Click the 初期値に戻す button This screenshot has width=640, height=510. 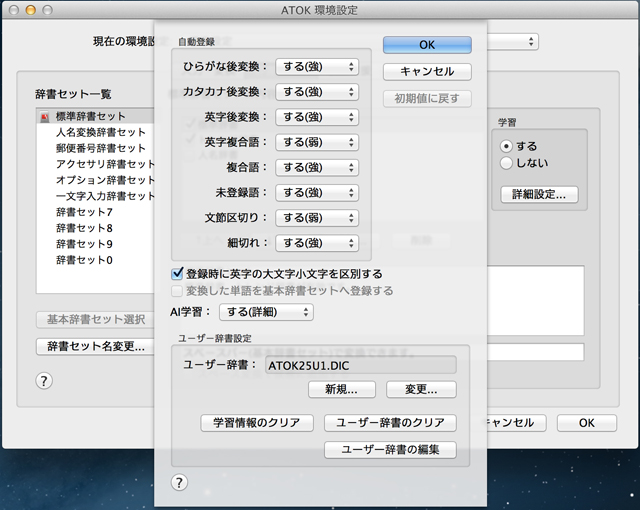pos(427,99)
